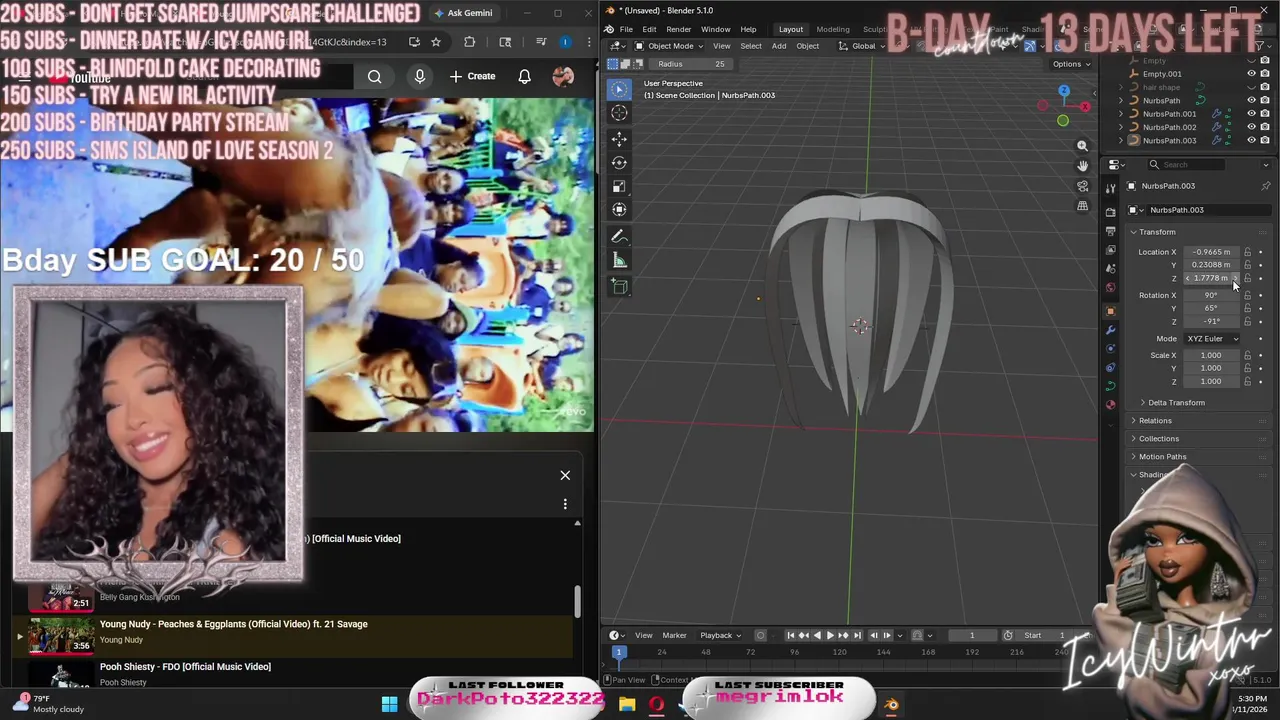Open the Material properties tab
Screen dimensions: 1280x720
[x=1110, y=405]
